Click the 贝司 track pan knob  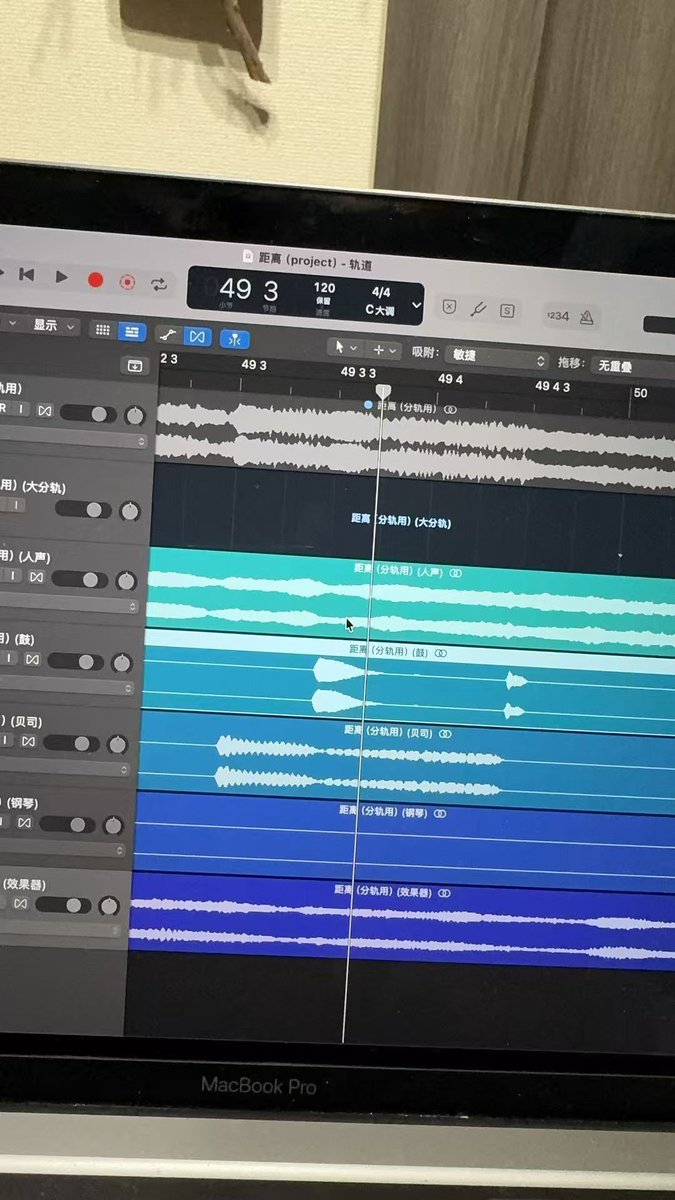(119, 744)
